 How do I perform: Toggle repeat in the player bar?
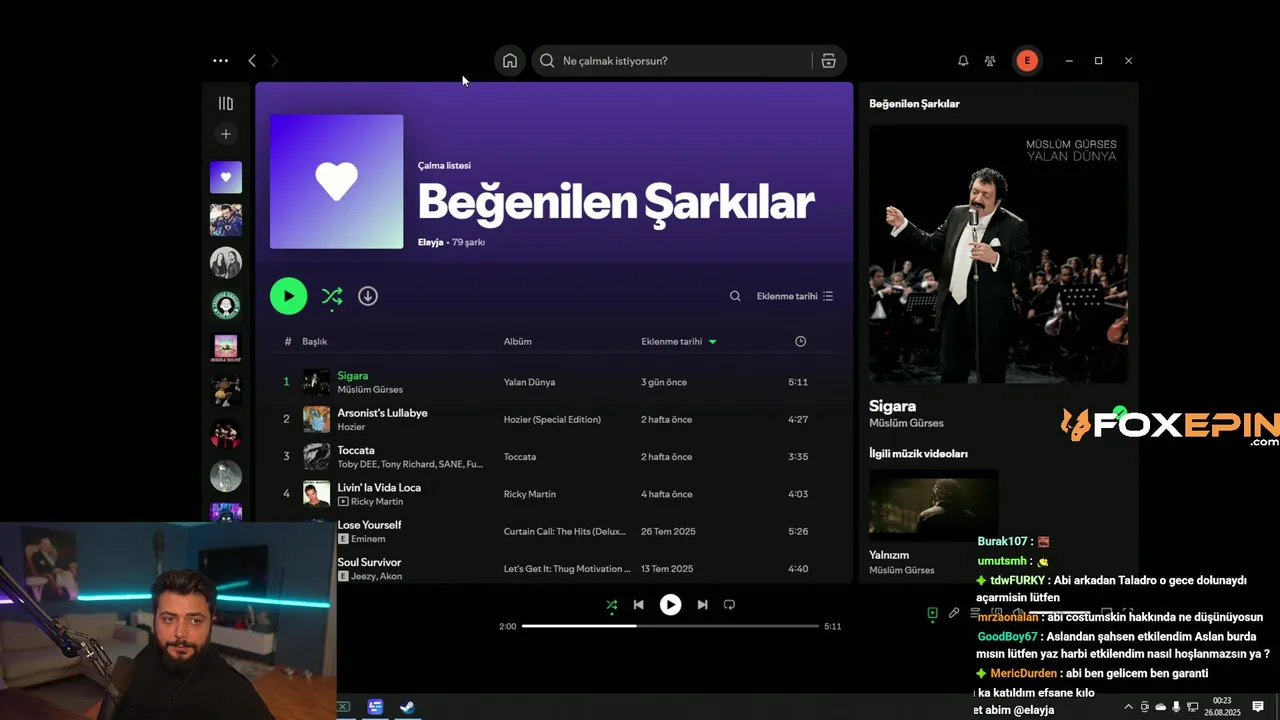pyautogui.click(x=729, y=605)
